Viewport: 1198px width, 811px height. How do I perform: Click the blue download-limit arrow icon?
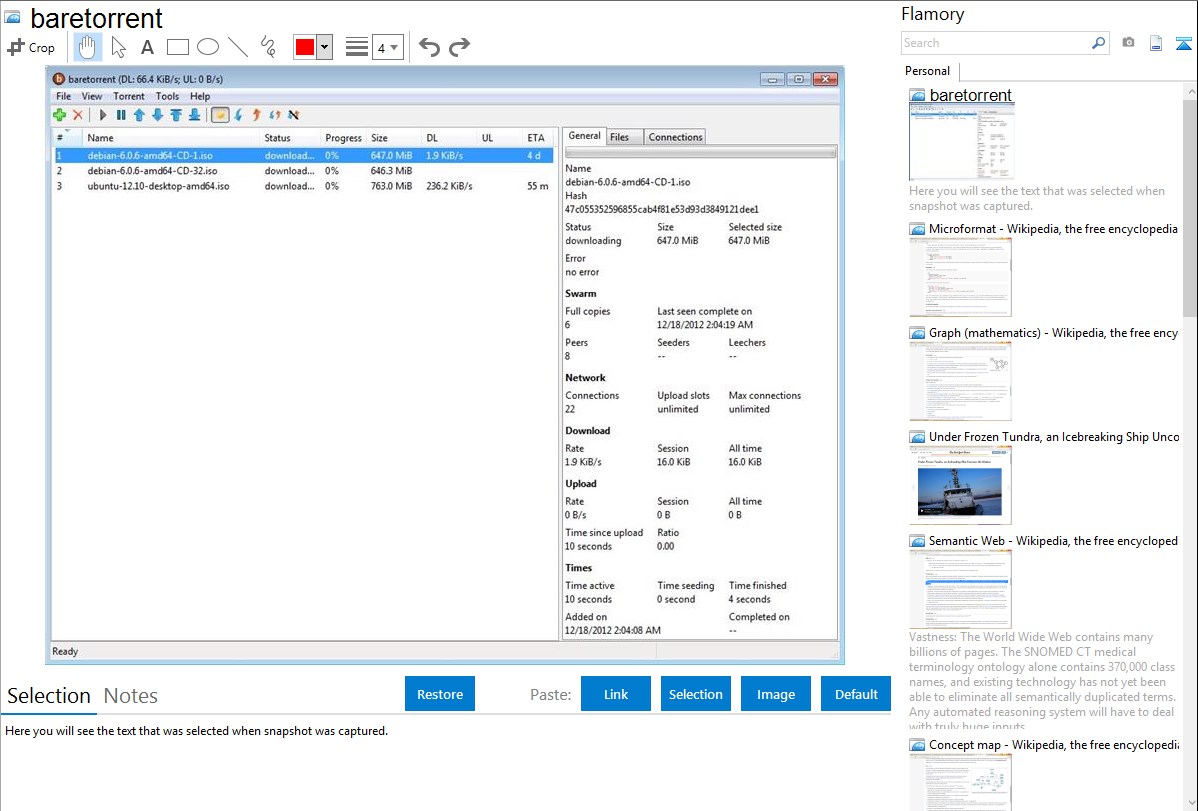pyautogui.click(x=238, y=115)
